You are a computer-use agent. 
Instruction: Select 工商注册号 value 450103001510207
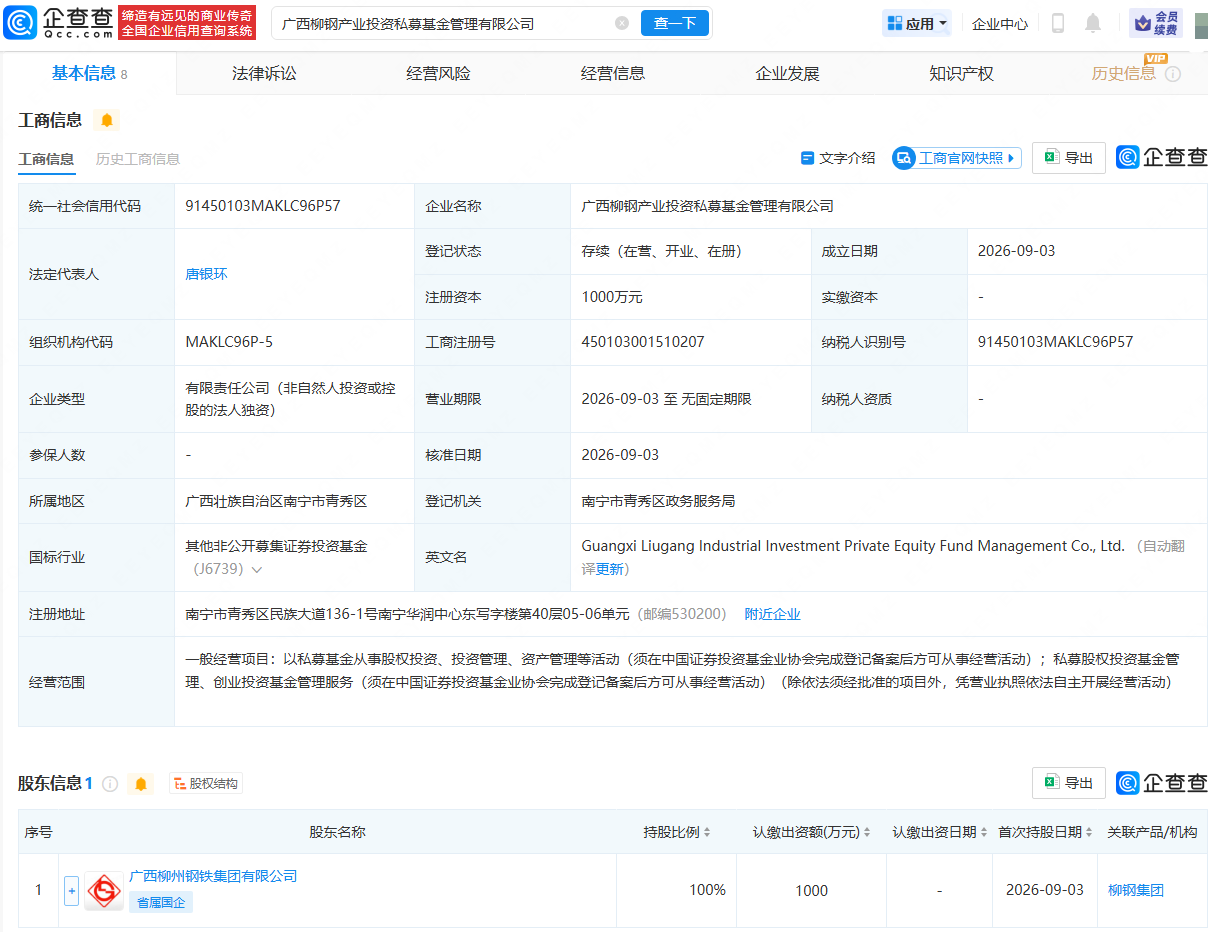[643, 342]
